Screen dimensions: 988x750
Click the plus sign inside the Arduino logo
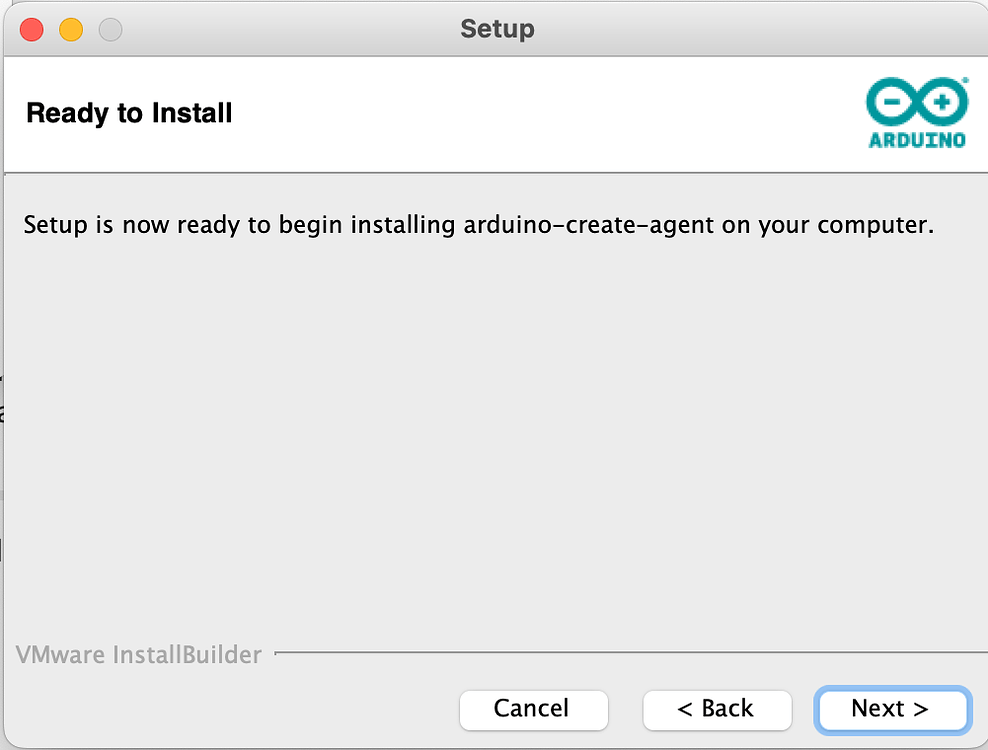(940, 99)
